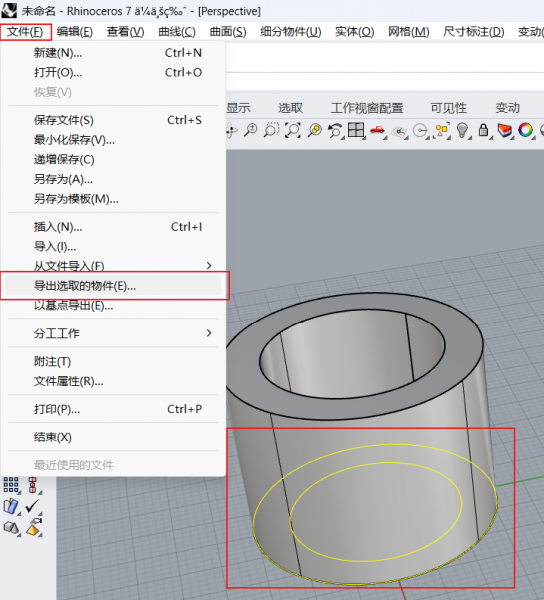This screenshot has width=544, height=600.
Task: Open the 实体(O) menu
Action: 354,31
